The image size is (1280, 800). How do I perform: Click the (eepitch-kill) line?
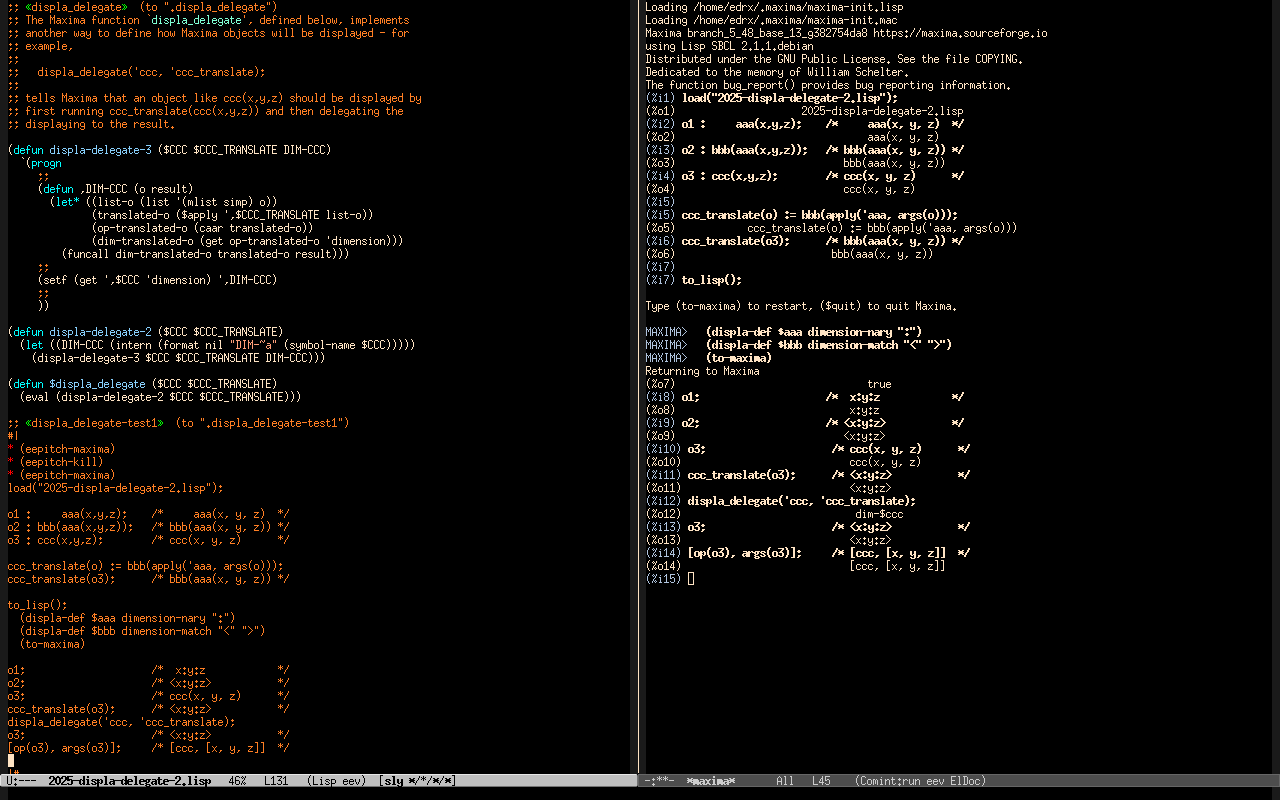point(58,462)
